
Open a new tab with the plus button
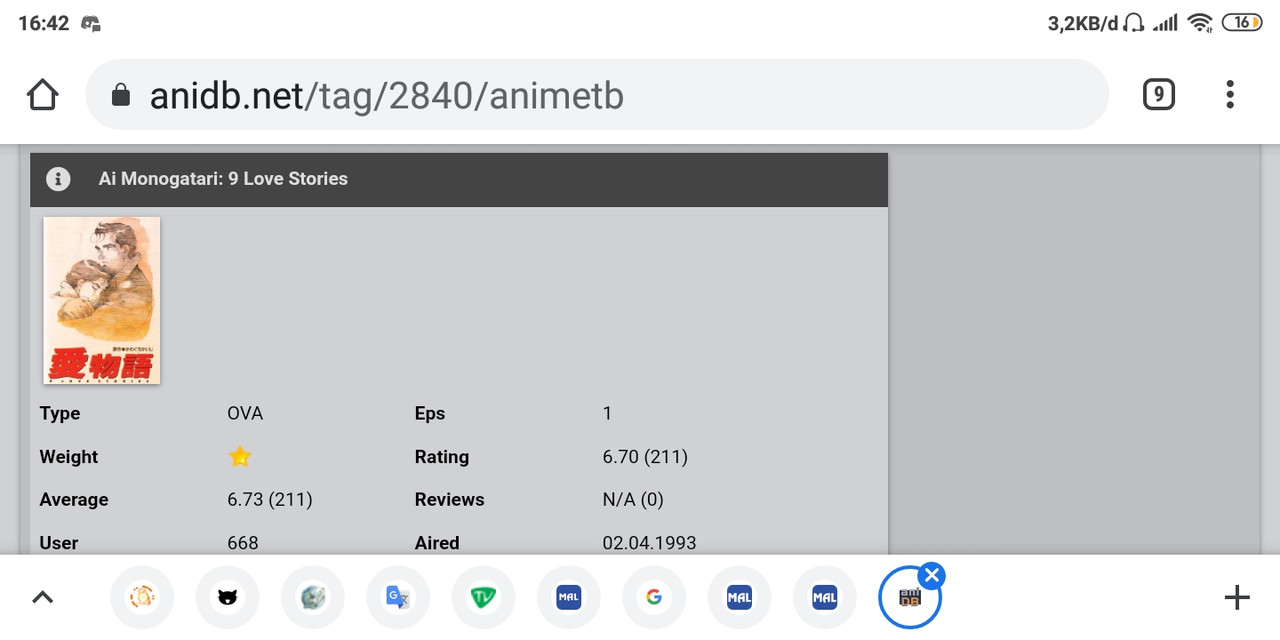1237,596
